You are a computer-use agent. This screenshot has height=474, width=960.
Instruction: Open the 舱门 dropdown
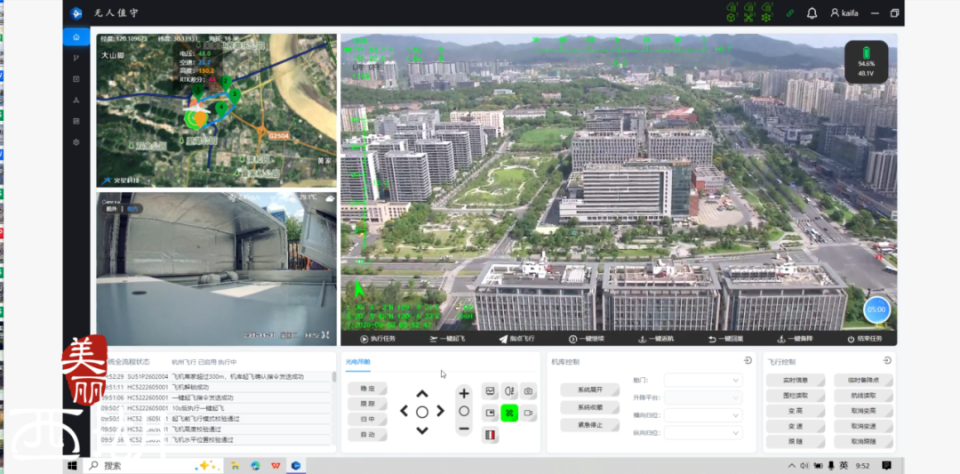click(x=703, y=380)
